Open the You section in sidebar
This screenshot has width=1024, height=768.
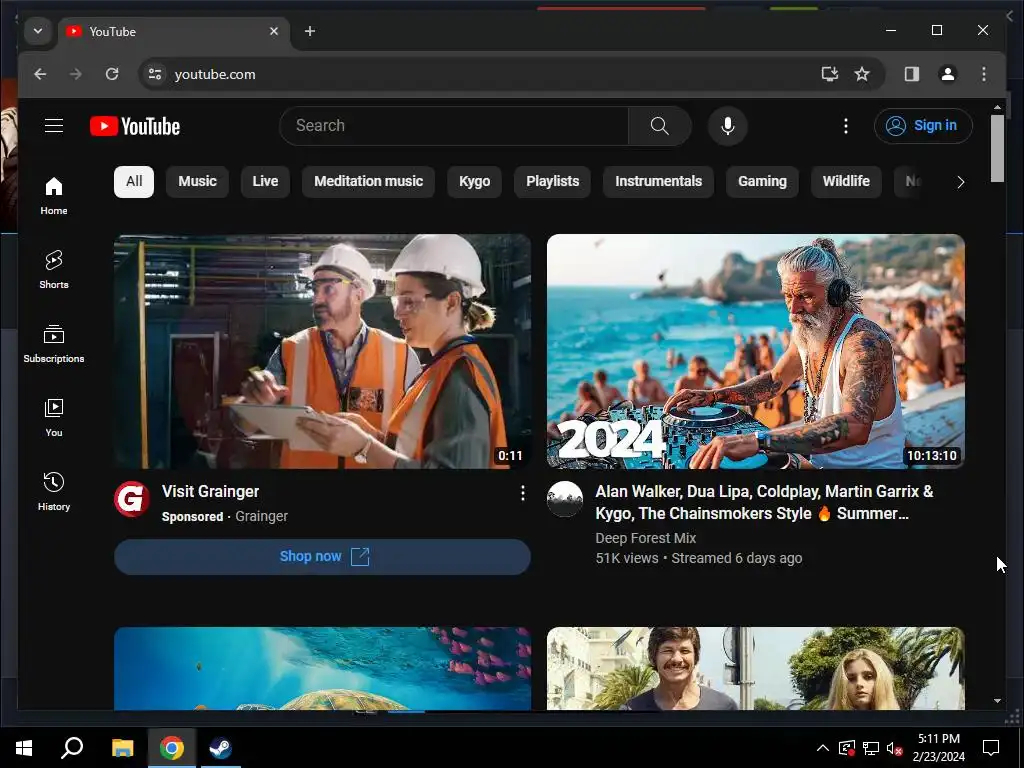click(54, 417)
